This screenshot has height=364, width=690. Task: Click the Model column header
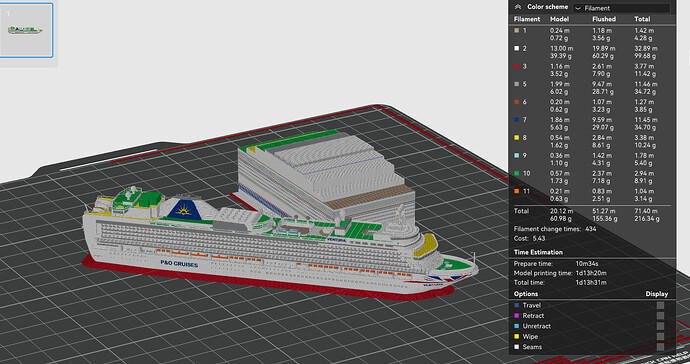tap(559, 19)
